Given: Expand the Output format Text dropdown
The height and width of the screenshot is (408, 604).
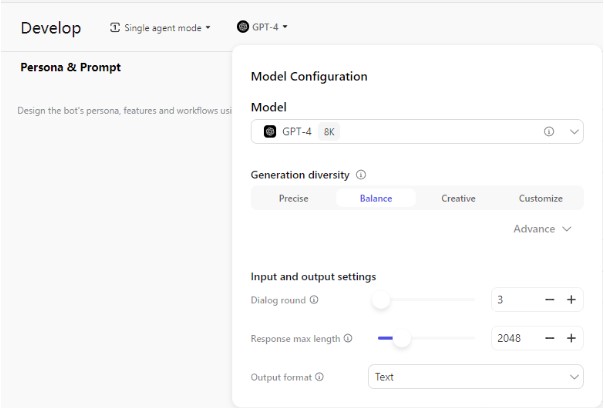Looking at the screenshot, I should point(476,377).
